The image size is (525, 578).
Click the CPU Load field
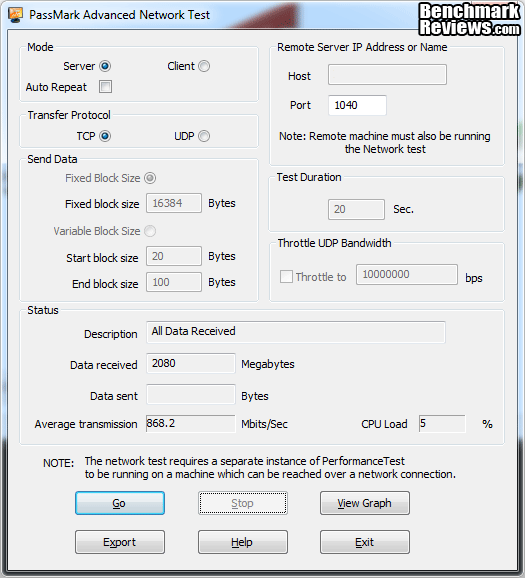pos(442,423)
